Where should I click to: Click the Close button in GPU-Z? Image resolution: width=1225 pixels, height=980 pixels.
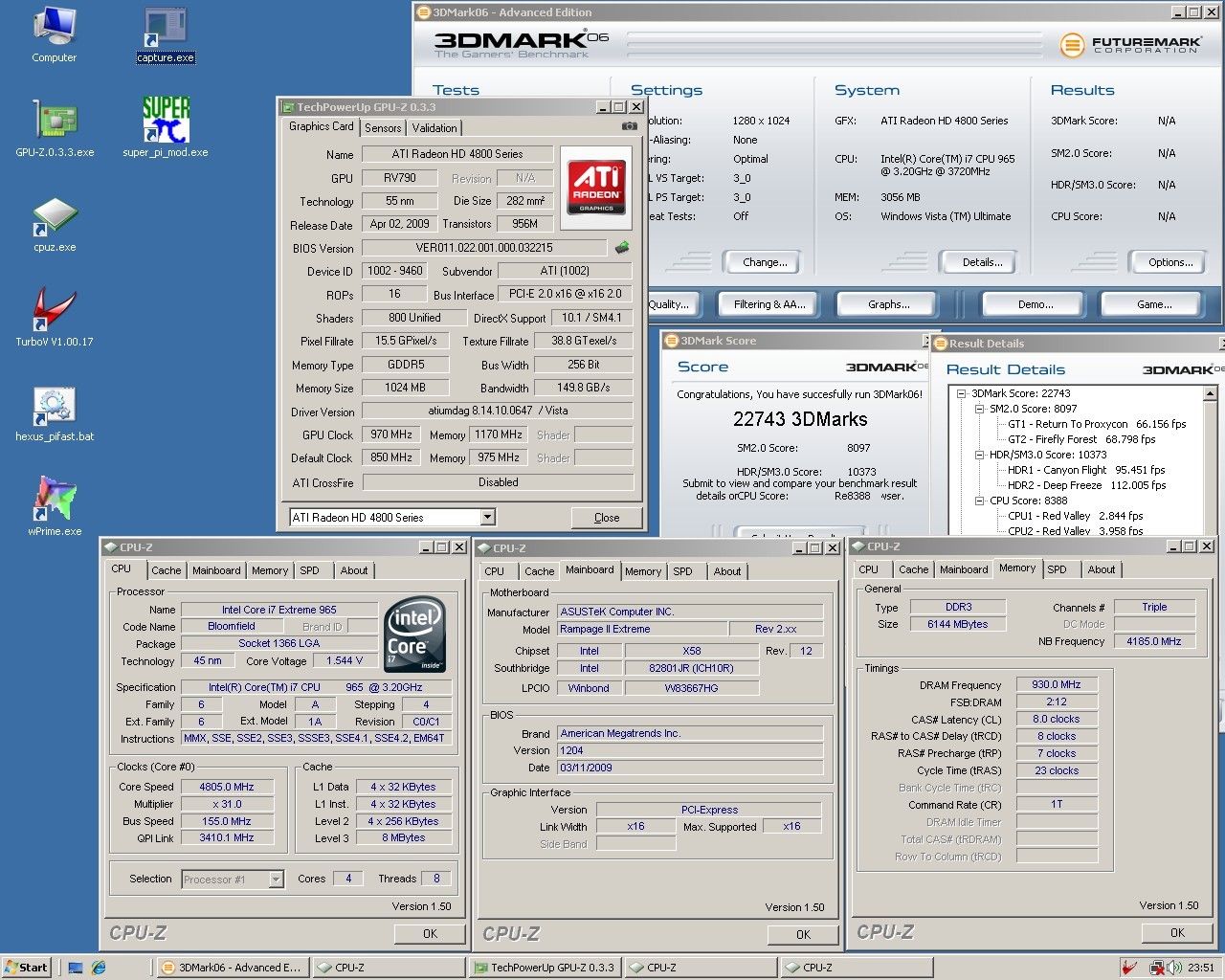tap(607, 518)
